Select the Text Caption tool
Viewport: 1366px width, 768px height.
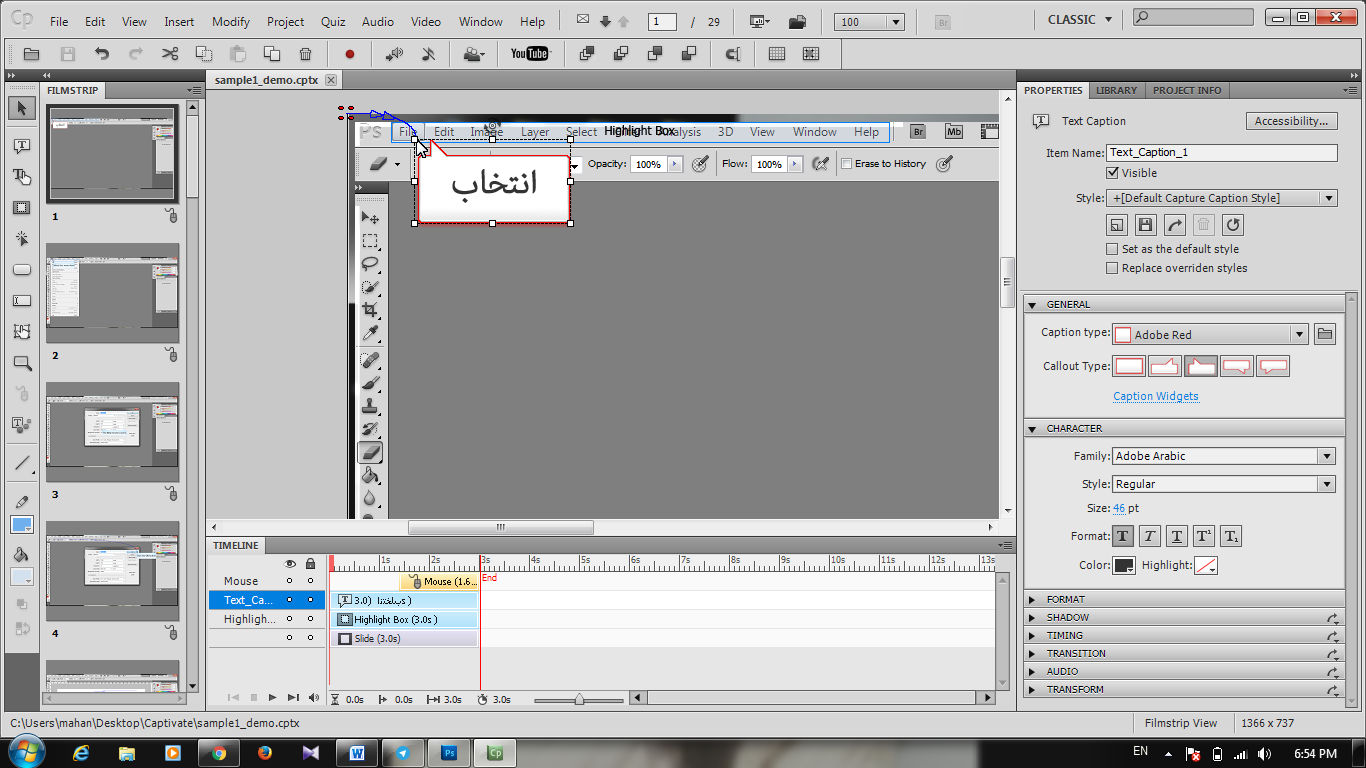click(21, 146)
